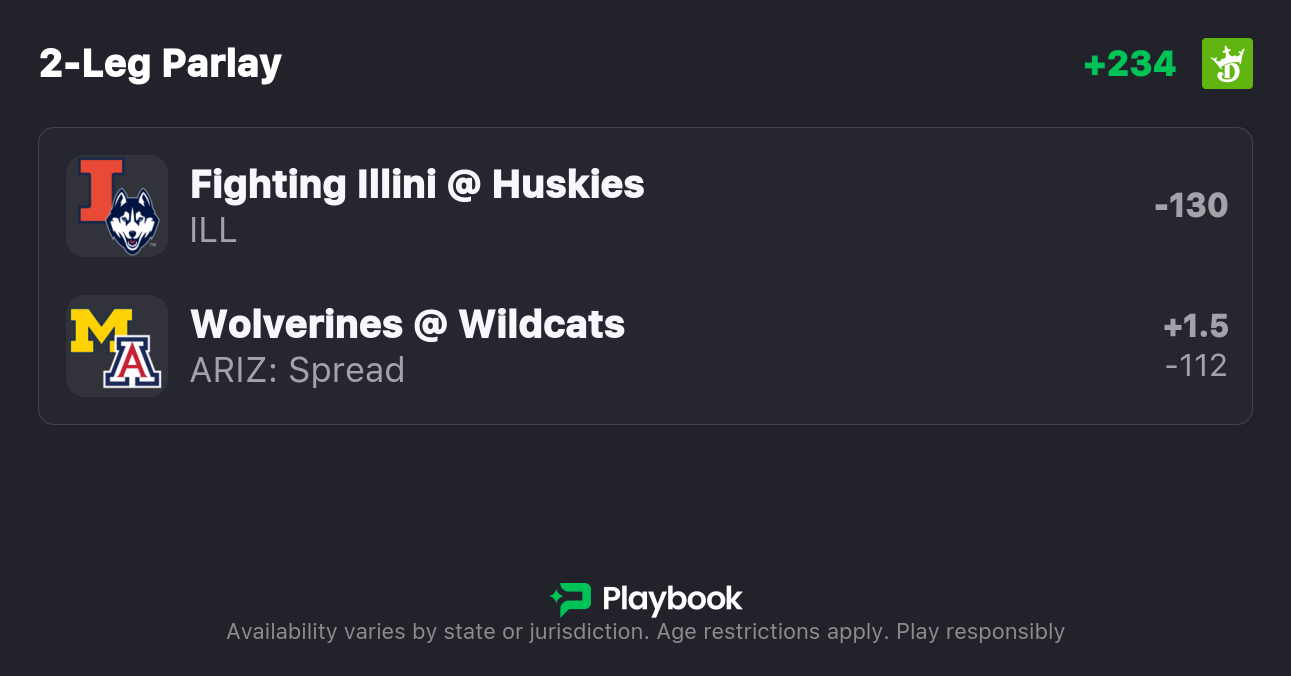Image resolution: width=1291 pixels, height=676 pixels.
Task: Open the Playbook wordmark link
Action: tap(672, 599)
